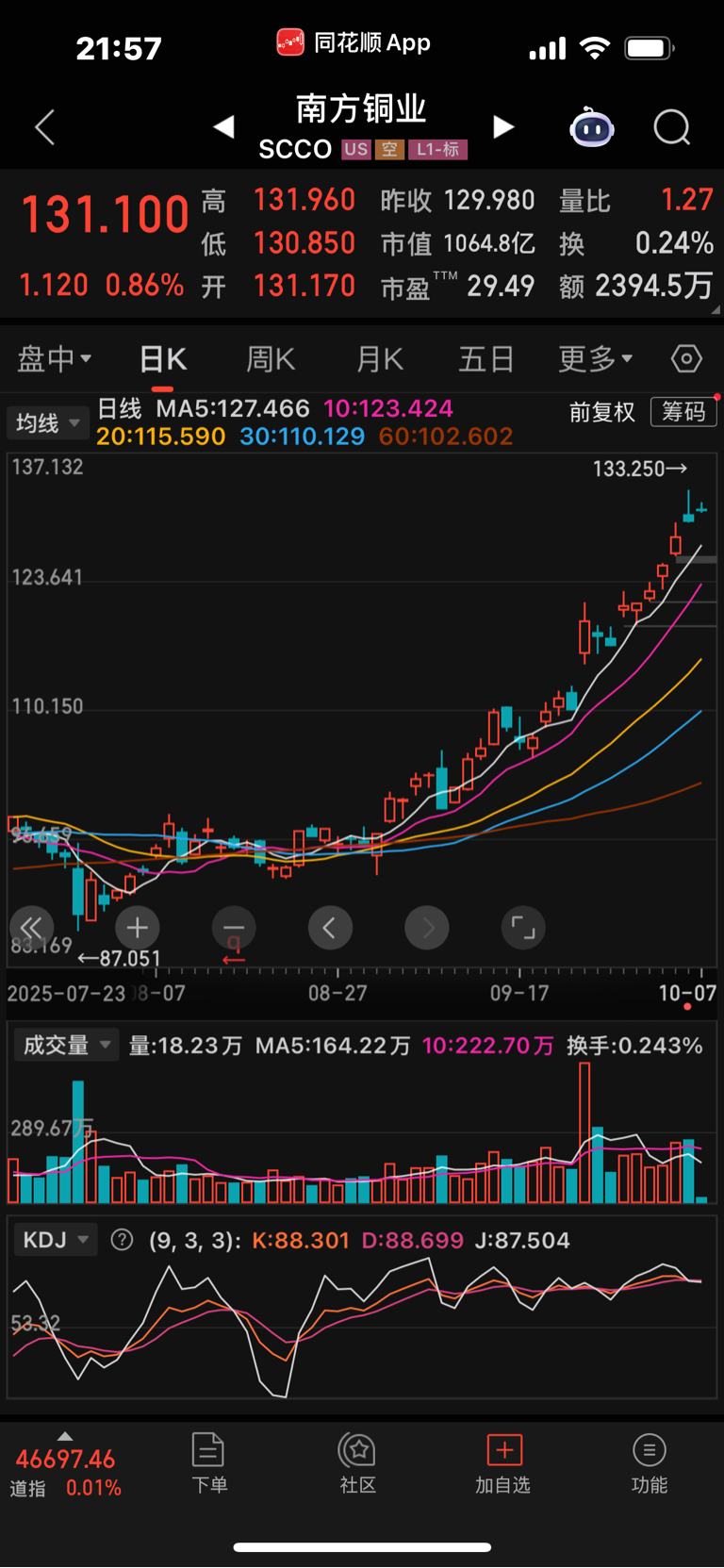Select the 月K monthly chart tab

[x=380, y=359]
